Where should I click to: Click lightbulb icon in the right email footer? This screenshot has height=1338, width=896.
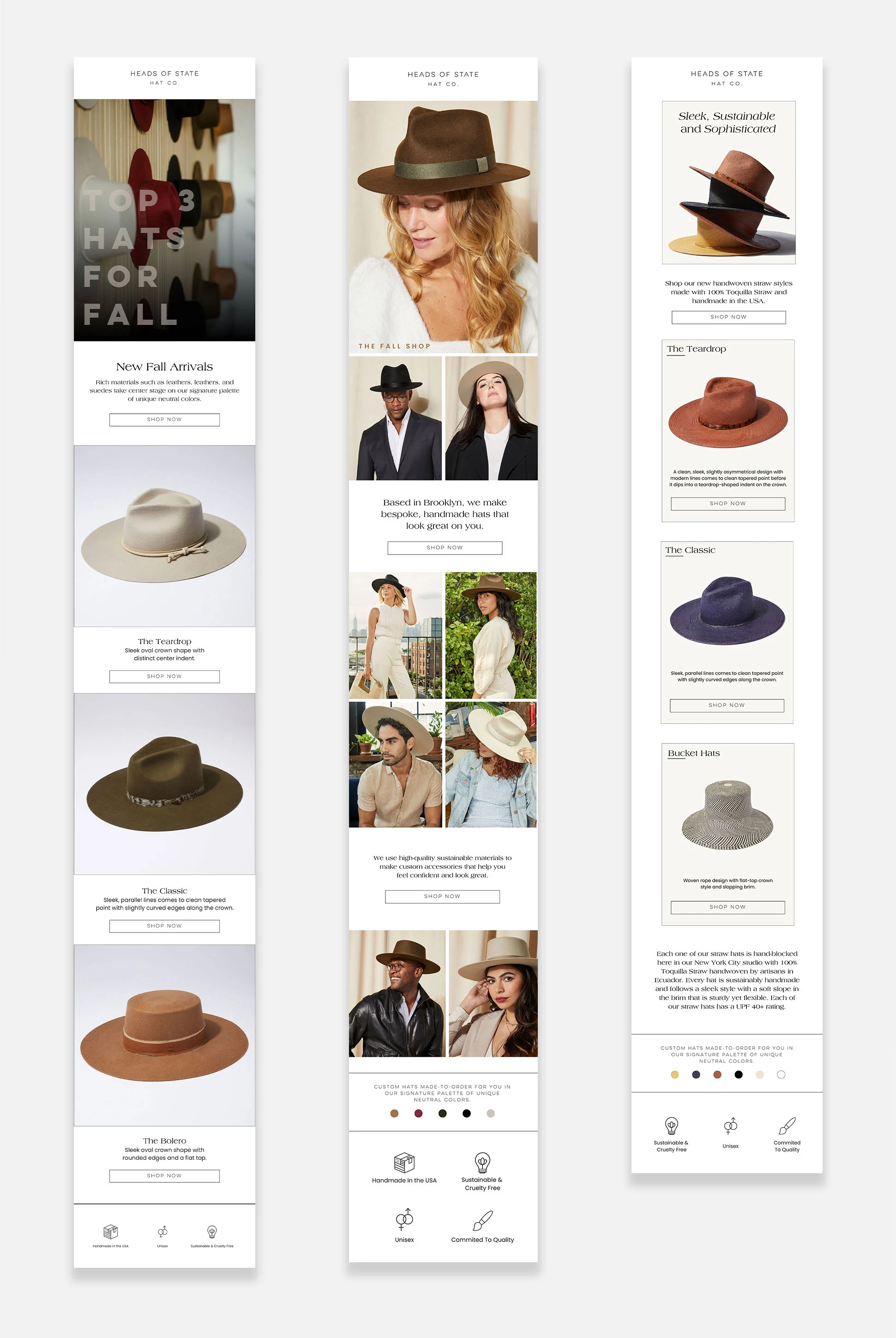(x=672, y=1126)
